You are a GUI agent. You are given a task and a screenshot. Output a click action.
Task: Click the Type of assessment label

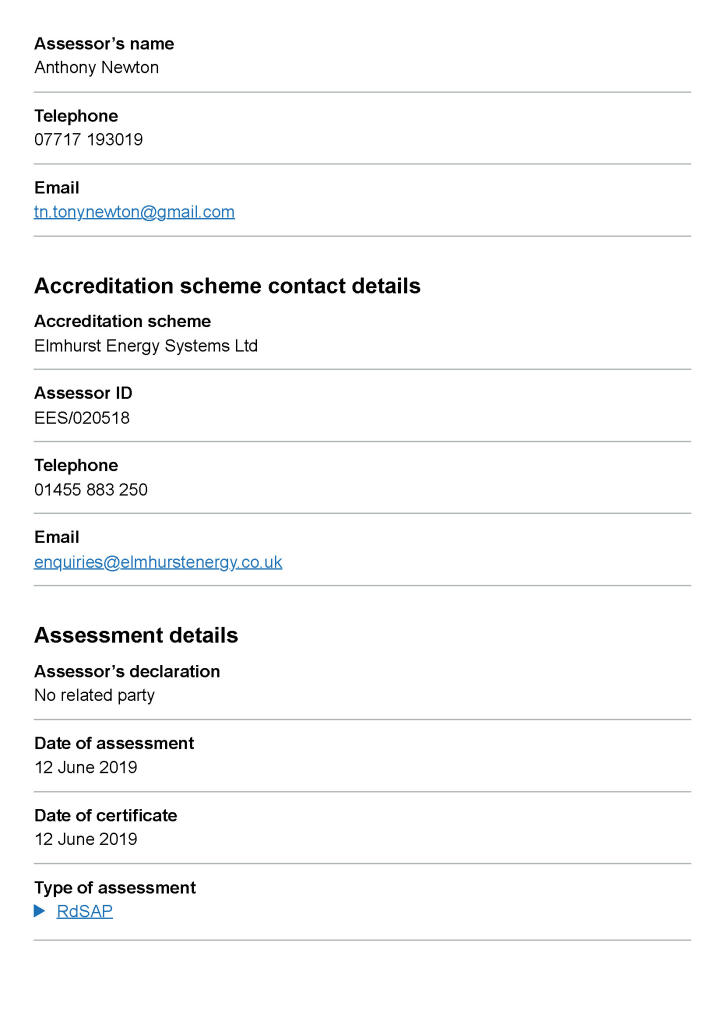click(x=115, y=888)
